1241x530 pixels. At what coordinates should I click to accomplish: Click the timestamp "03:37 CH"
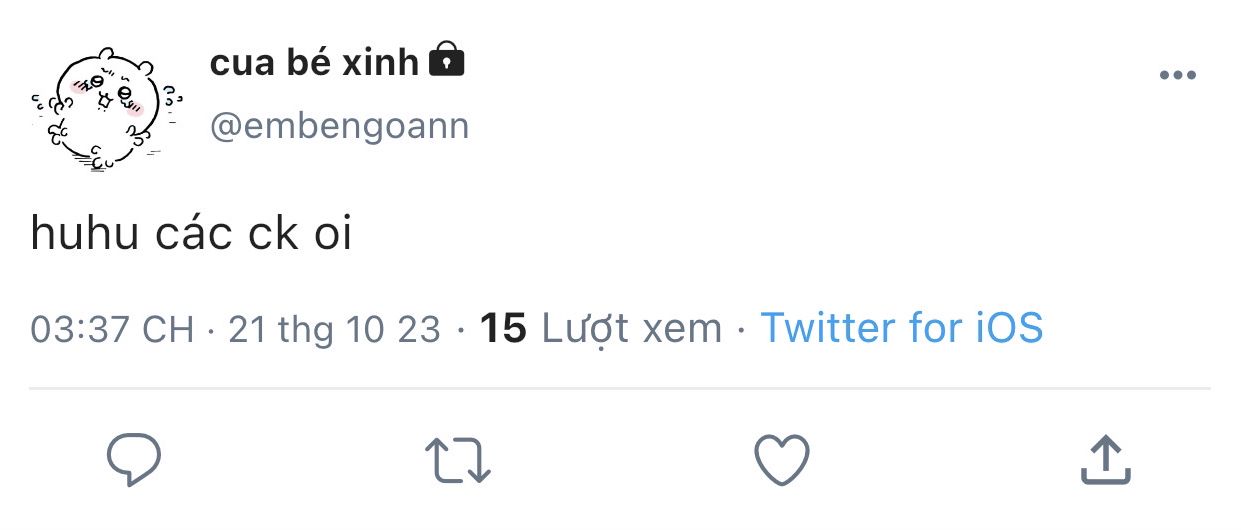[112, 329]
